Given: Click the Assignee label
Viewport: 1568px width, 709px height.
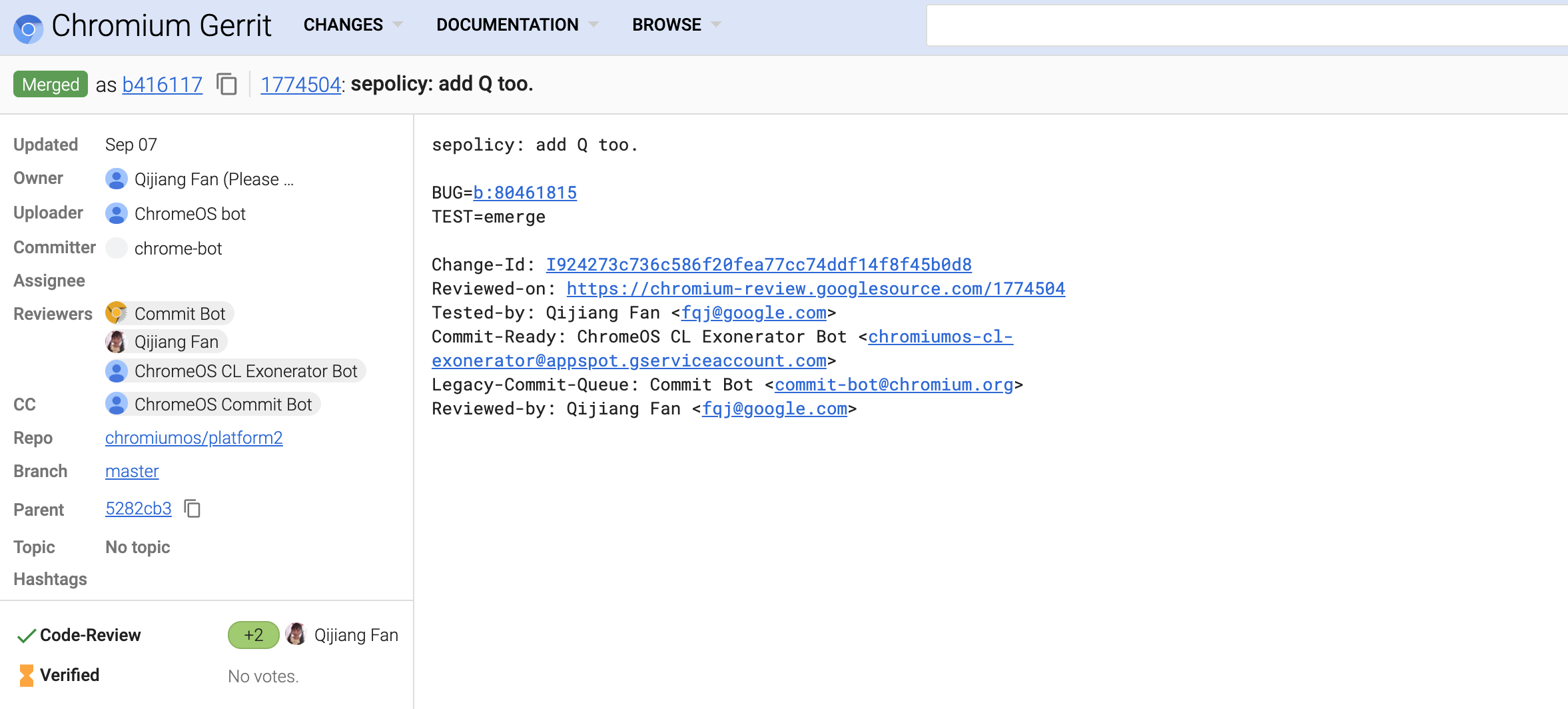Looking at the screenshot, I should point(49,281).
